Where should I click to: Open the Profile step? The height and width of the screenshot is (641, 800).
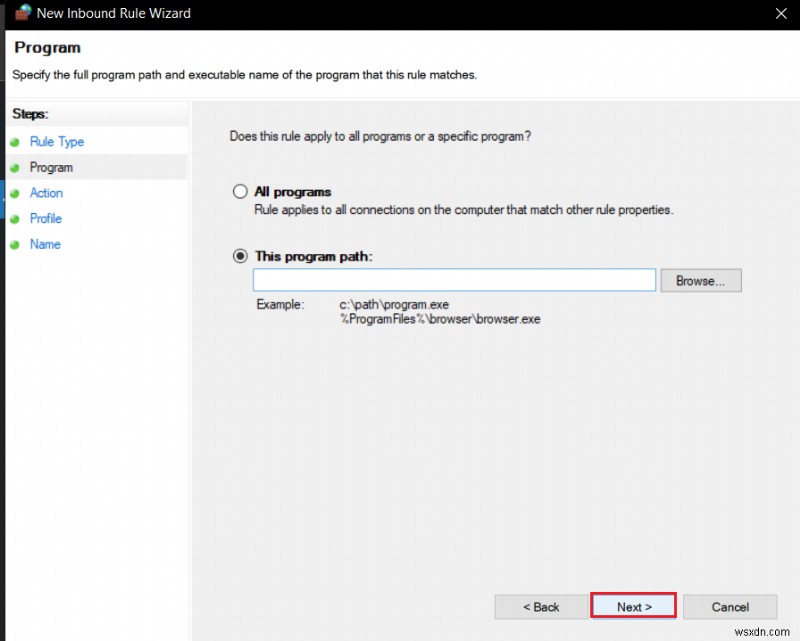coord(46,218)
